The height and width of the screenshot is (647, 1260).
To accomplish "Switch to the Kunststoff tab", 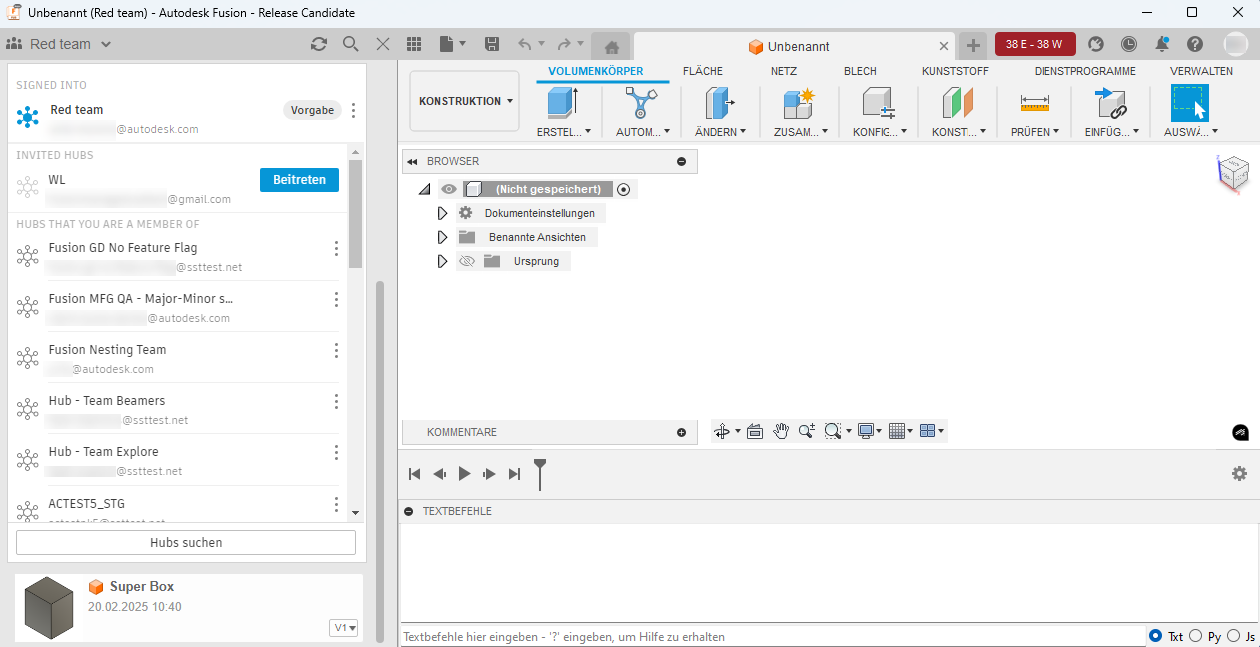I will pos(955,71).
